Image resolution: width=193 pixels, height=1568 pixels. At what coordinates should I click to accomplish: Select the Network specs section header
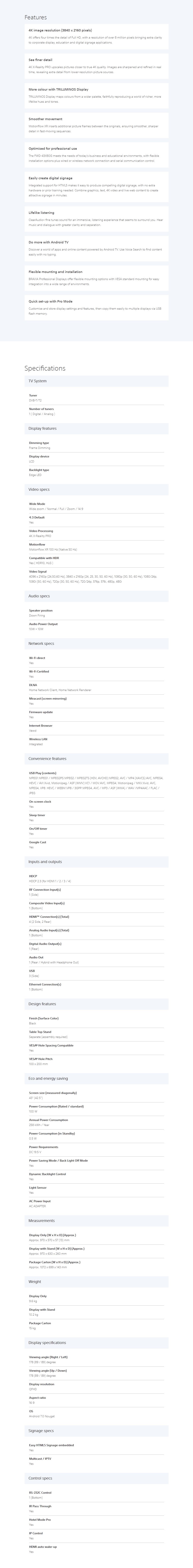tap(96, 643)
